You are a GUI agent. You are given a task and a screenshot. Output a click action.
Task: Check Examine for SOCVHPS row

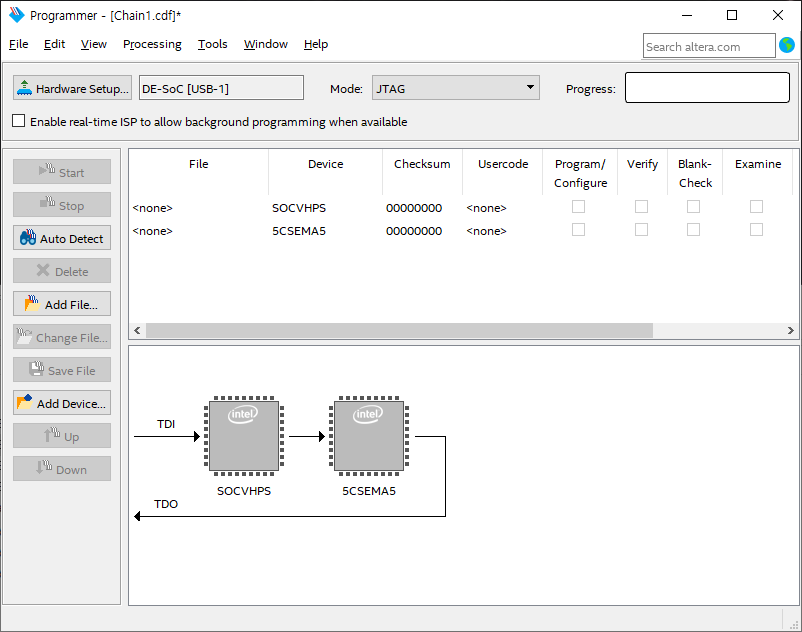(756, 207)
